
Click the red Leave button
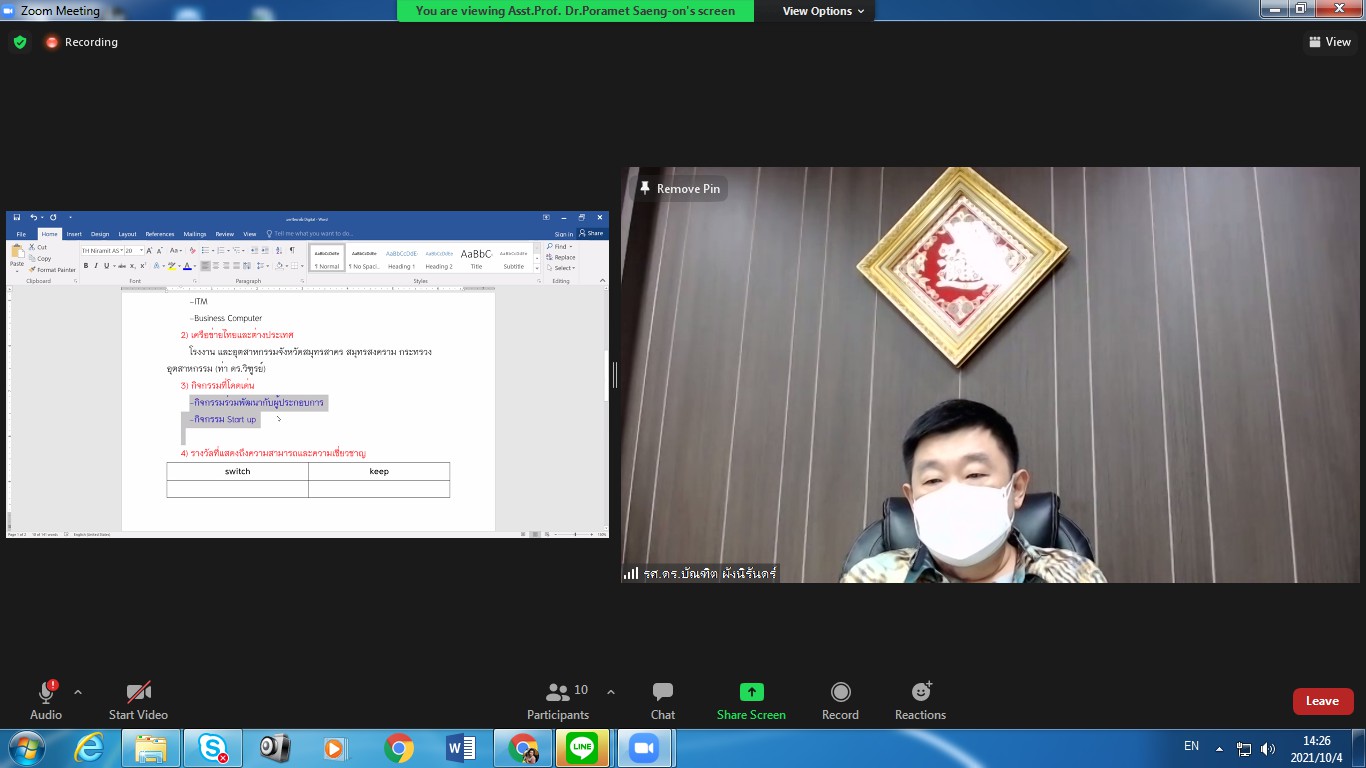[1322, 701]
